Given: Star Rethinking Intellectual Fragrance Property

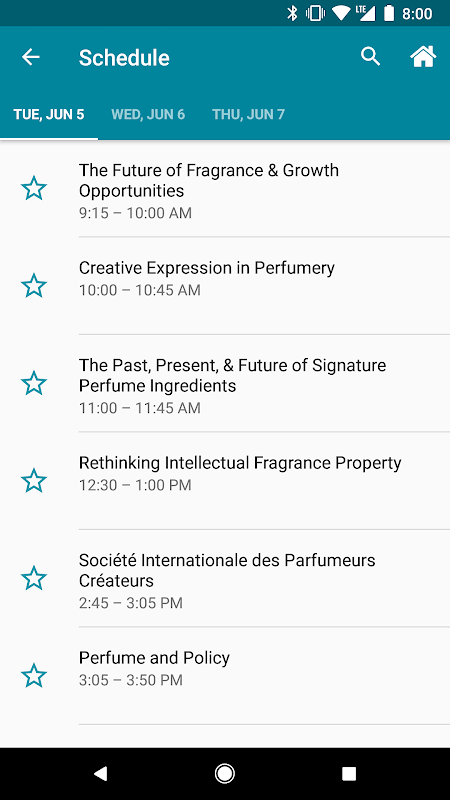Looking at the screenshot, I should click(x=34, y=481).
